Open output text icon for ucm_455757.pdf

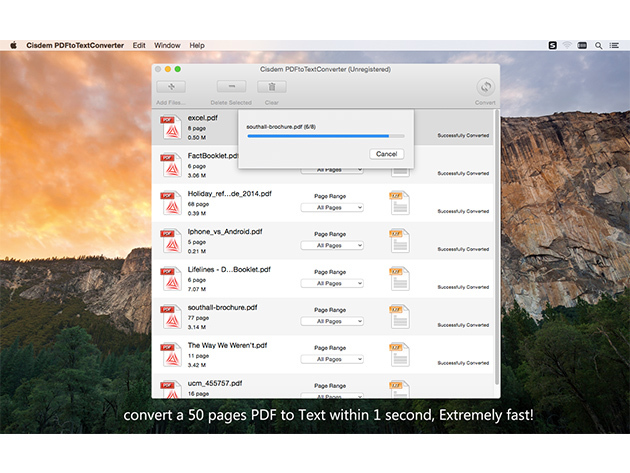click(399, 389)
